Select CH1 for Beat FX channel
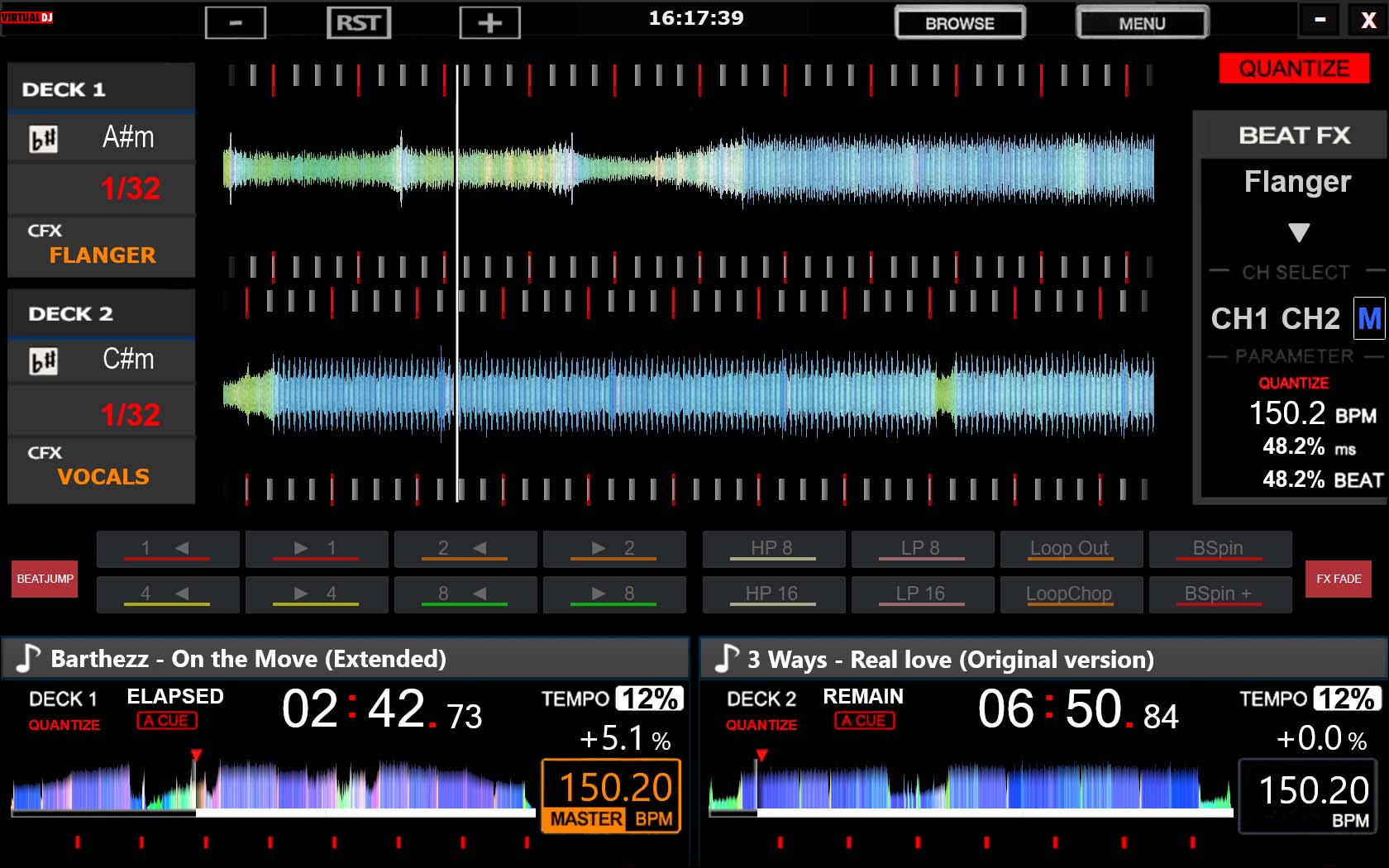1389x868 pixels. [x=1239, y=319]
